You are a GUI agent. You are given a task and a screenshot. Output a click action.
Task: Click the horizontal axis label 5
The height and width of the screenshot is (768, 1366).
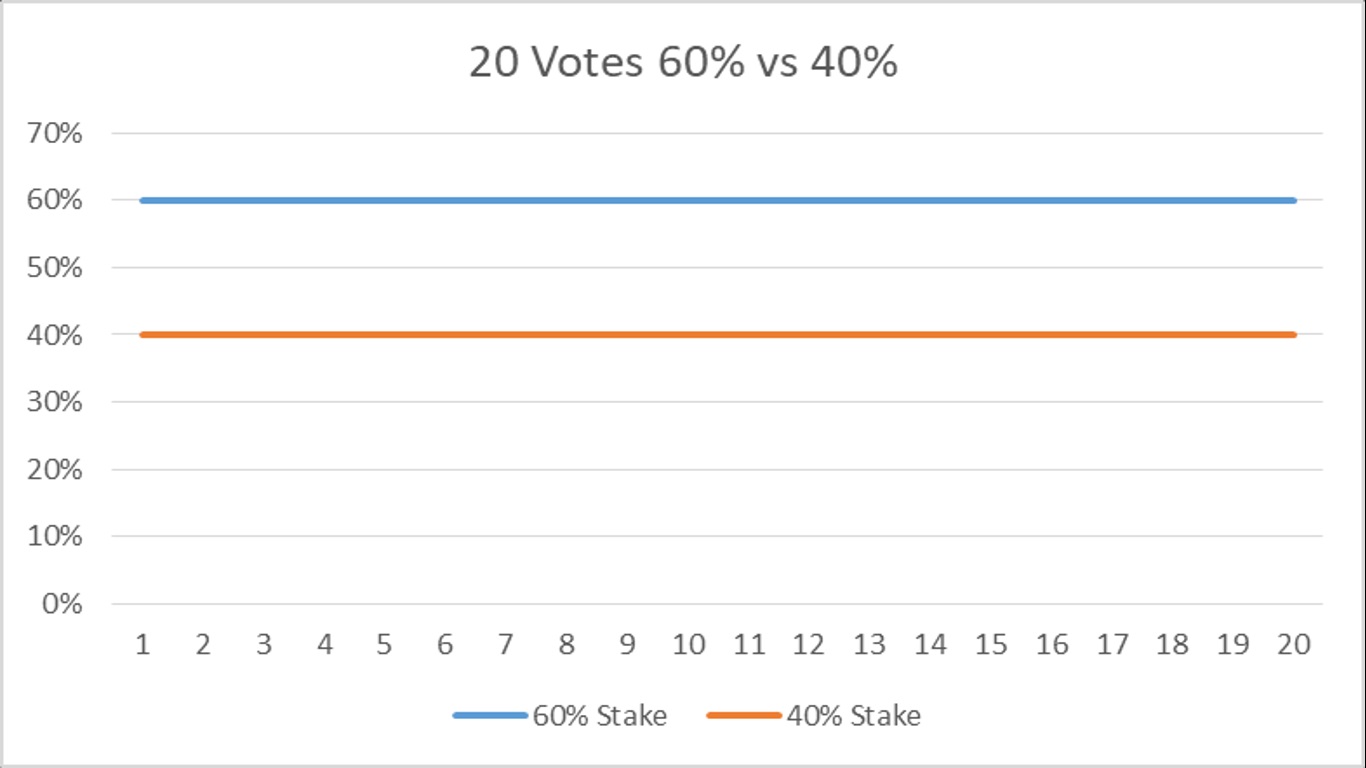(x=385, y=645)
